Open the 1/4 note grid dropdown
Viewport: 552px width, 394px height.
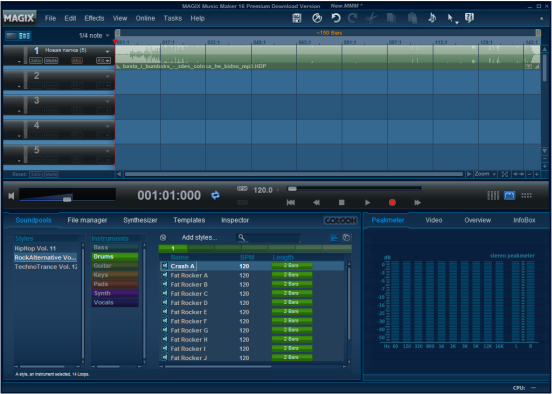point(94,36)
